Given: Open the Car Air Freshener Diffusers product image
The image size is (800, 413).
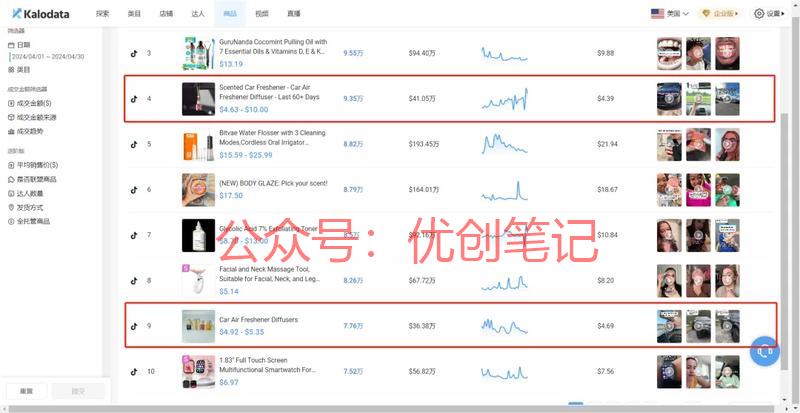Looking at the screenshot, I should point(198,326).
